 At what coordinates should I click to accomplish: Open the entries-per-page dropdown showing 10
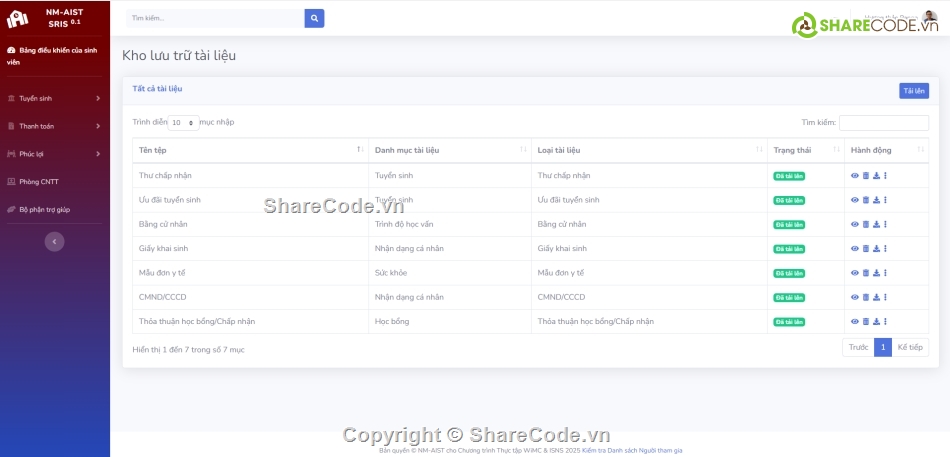[x=182, y=122]
